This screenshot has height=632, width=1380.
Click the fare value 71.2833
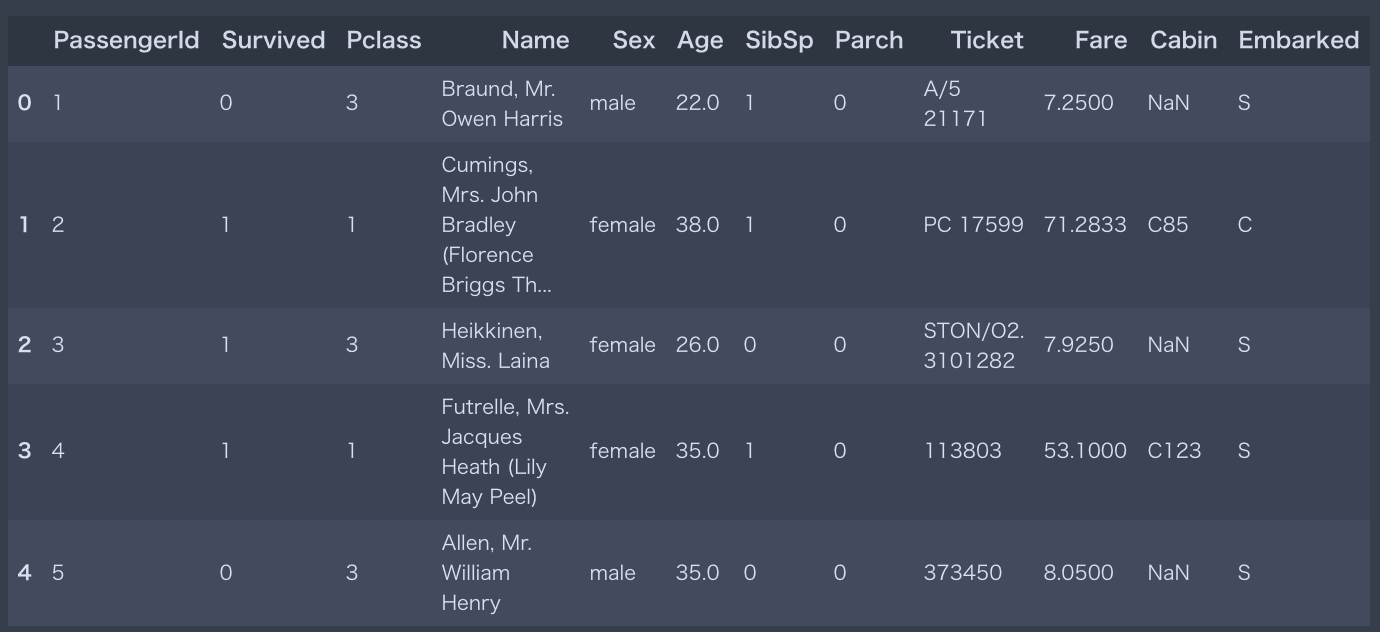(1085, 225)
